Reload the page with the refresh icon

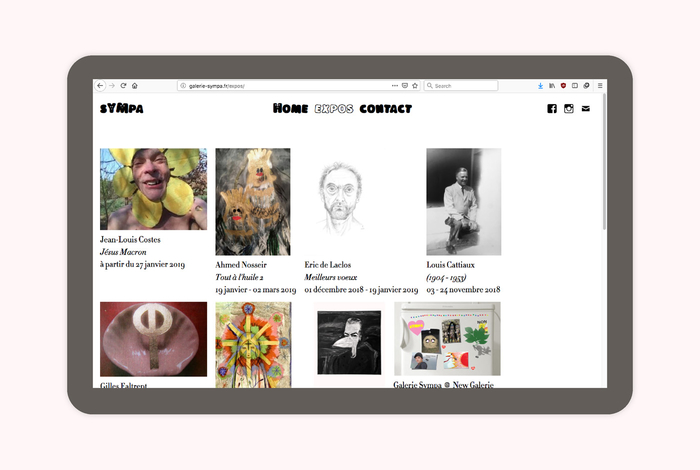[123, 86]
